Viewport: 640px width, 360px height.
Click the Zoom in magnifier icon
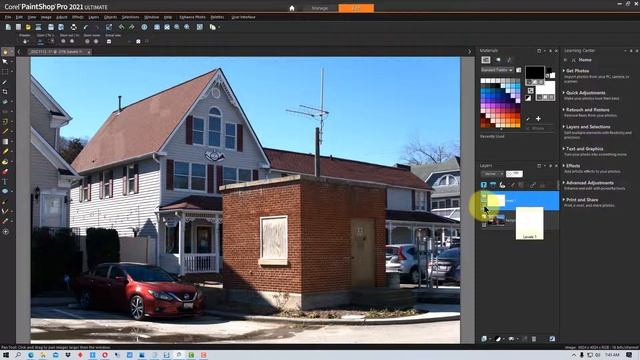coord(187,27)
